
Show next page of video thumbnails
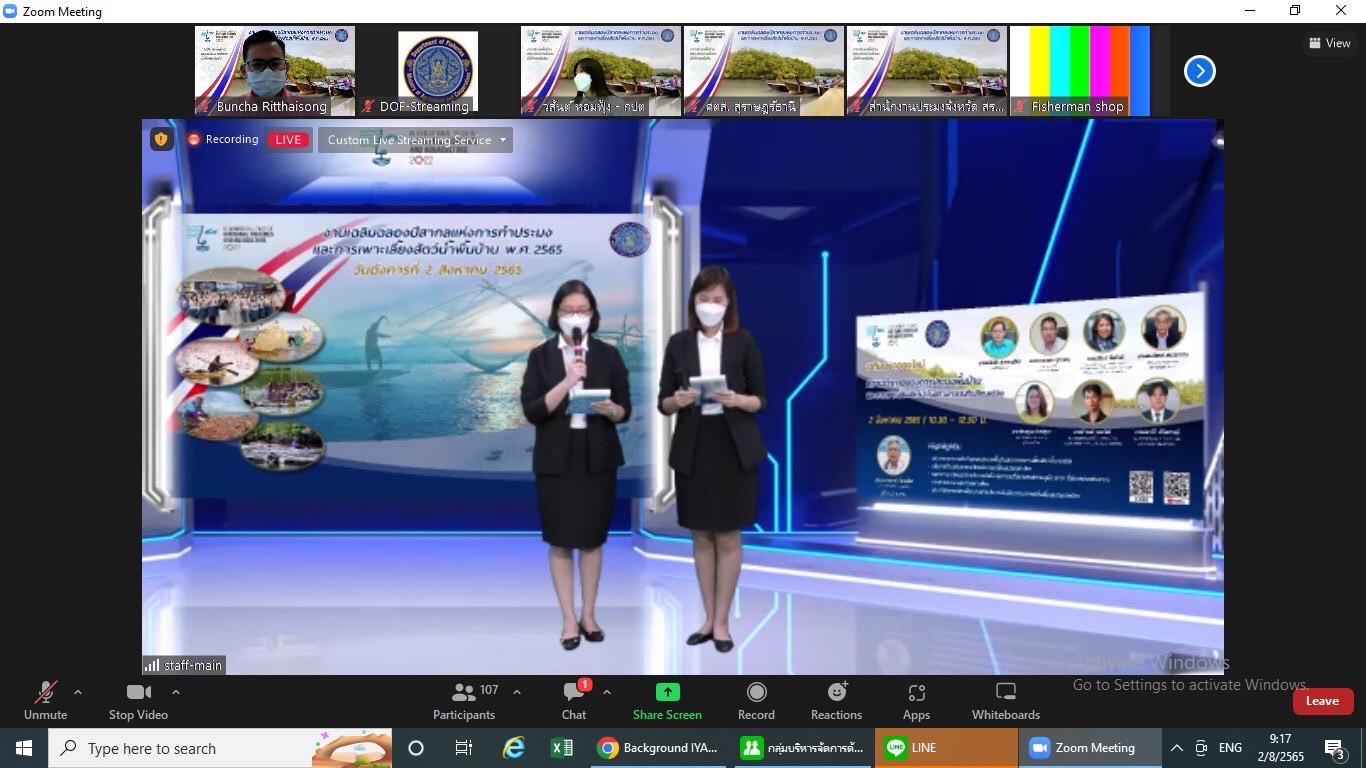pyautogui.click(x=1199, y=71)
